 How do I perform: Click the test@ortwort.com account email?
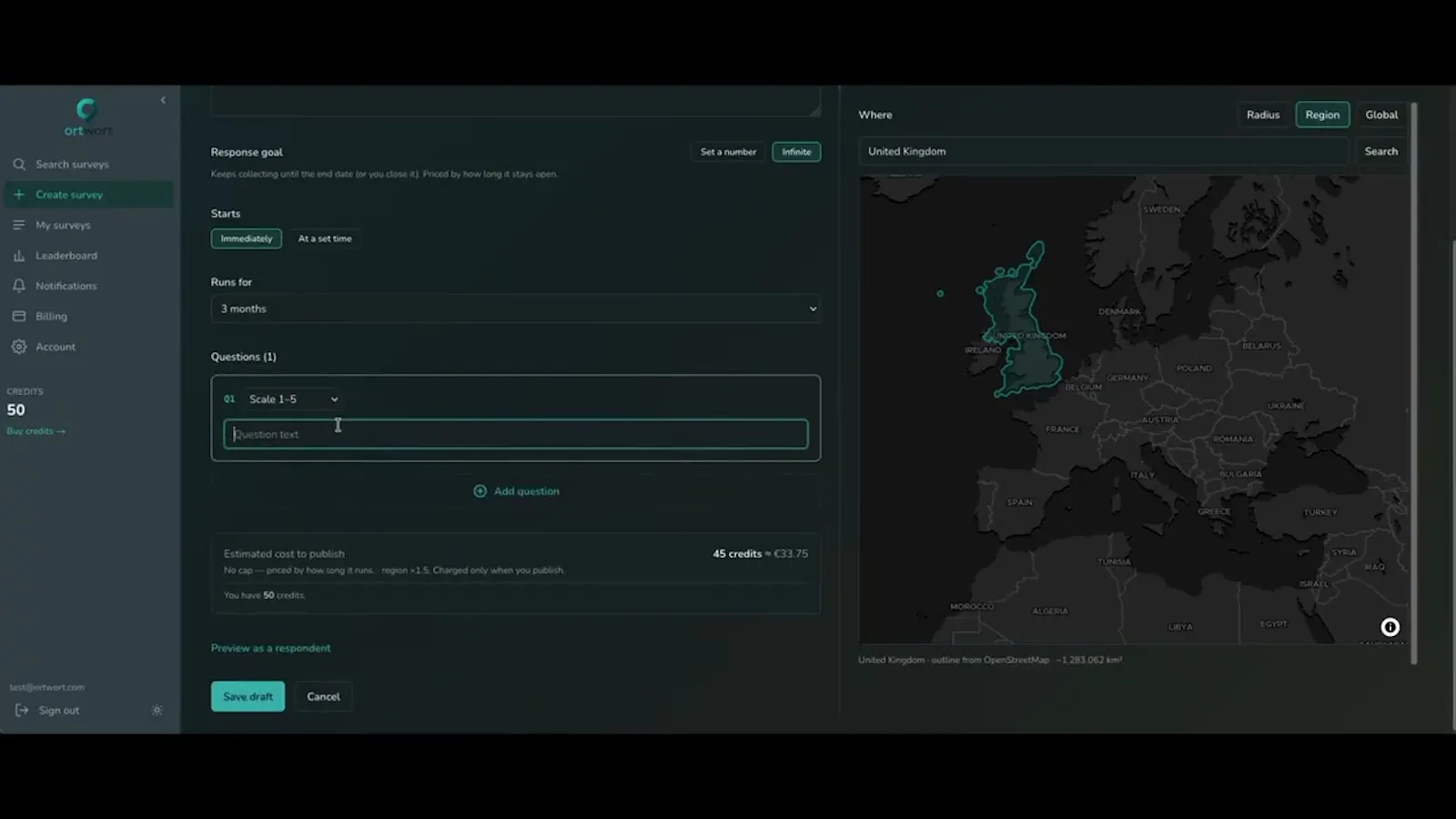pos(46,687)
